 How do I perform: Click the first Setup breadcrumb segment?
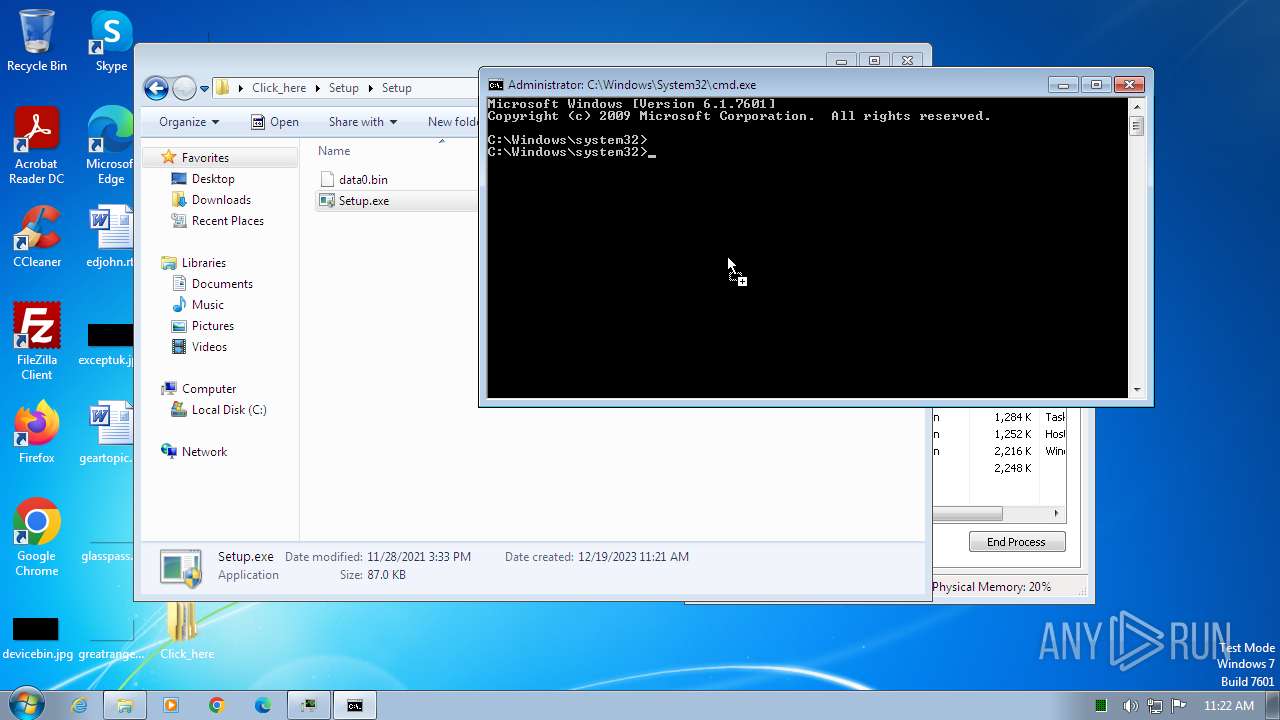coord(343,88)
